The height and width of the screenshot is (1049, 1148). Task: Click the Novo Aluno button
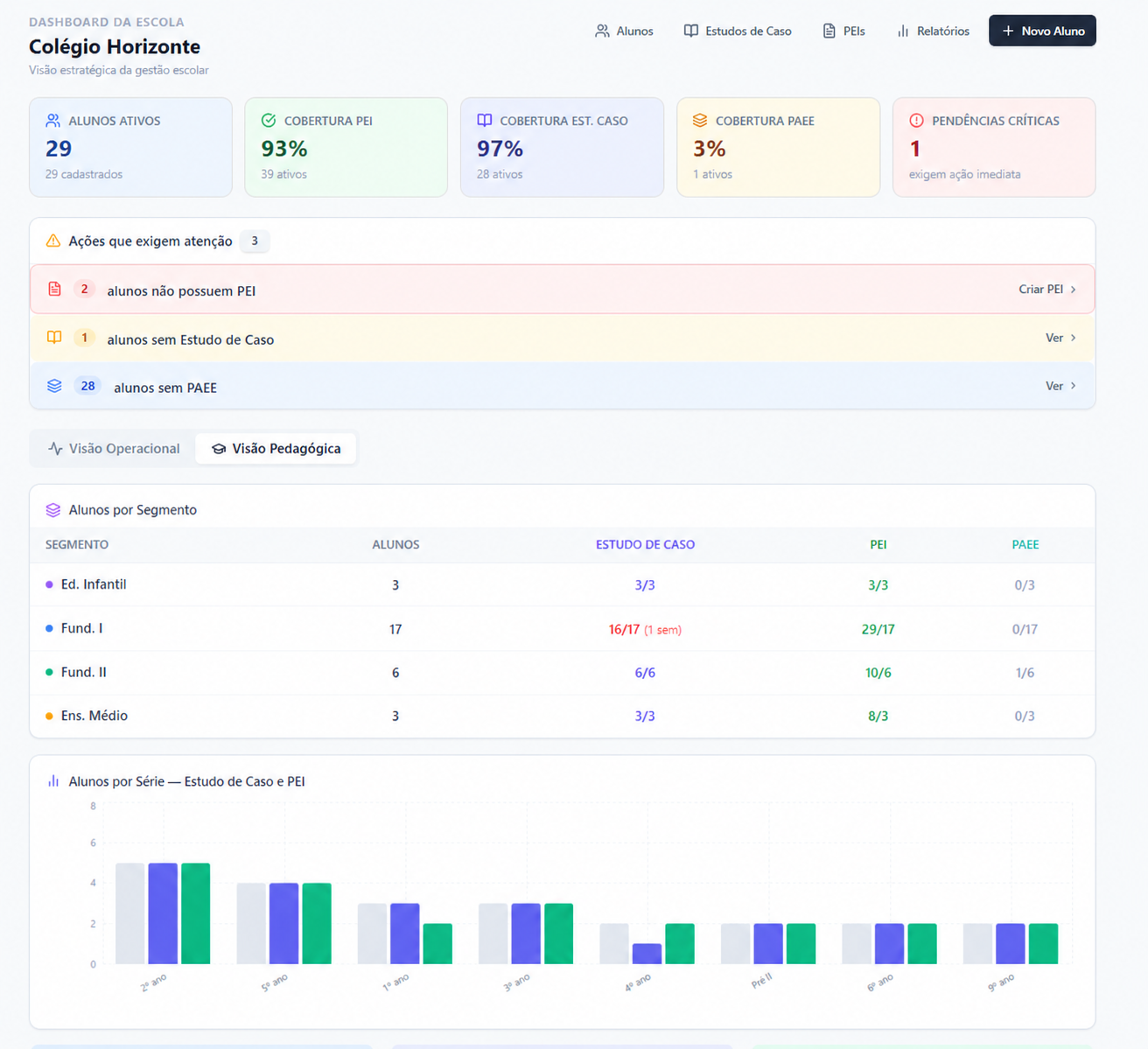pos(1042,31)
